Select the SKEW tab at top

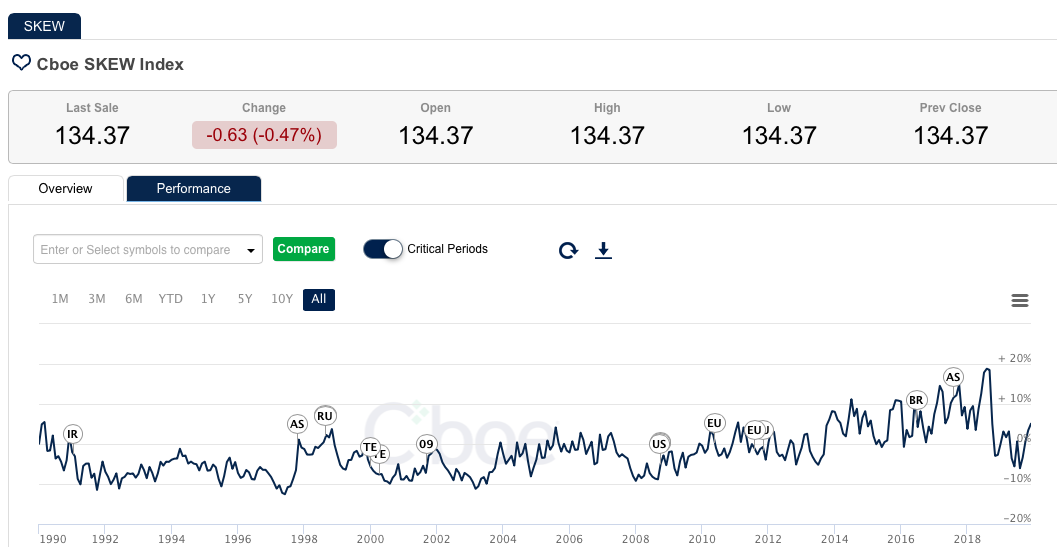tap(44, 26)
